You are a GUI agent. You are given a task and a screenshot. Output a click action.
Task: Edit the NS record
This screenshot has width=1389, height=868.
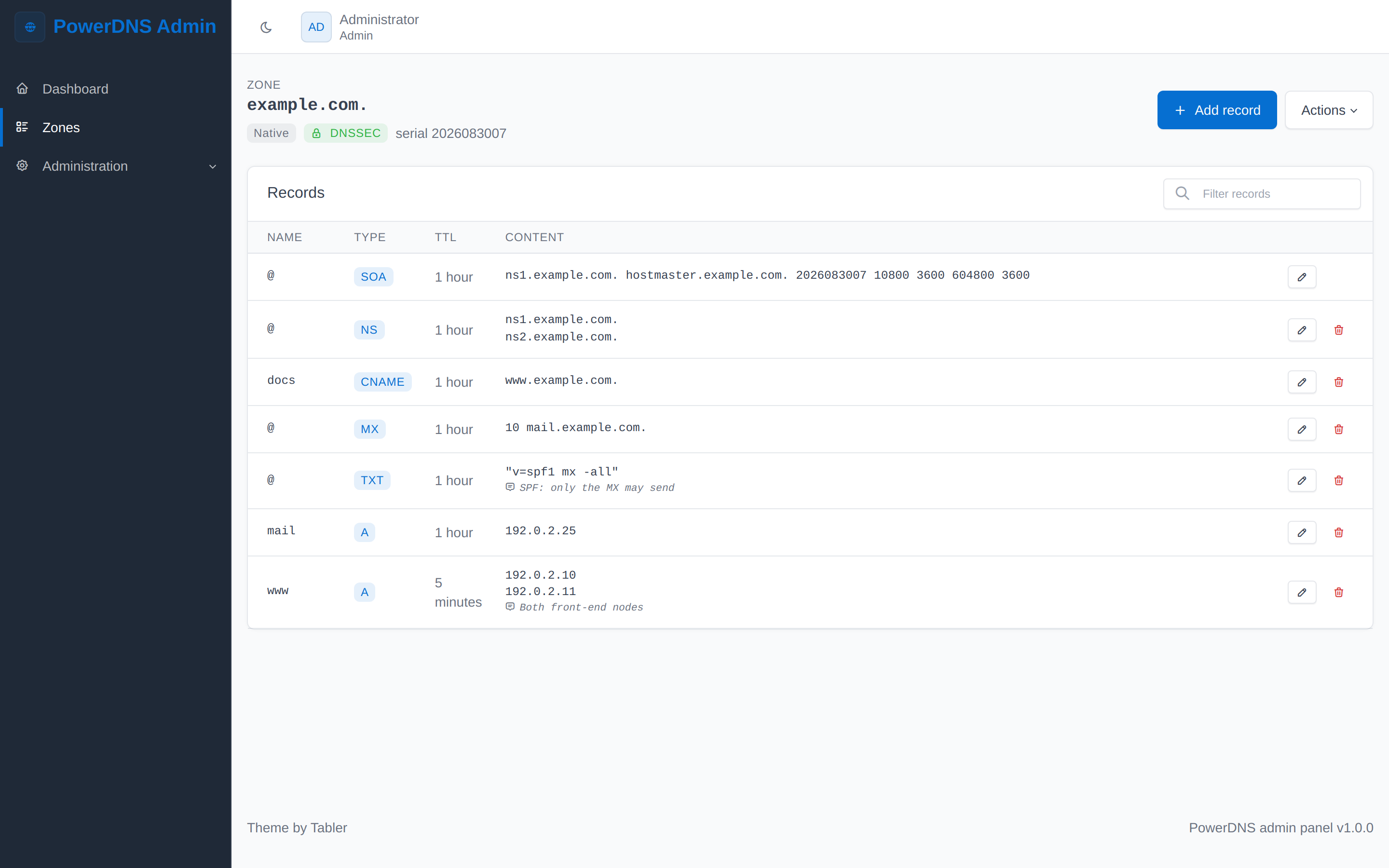(1302, 330)
